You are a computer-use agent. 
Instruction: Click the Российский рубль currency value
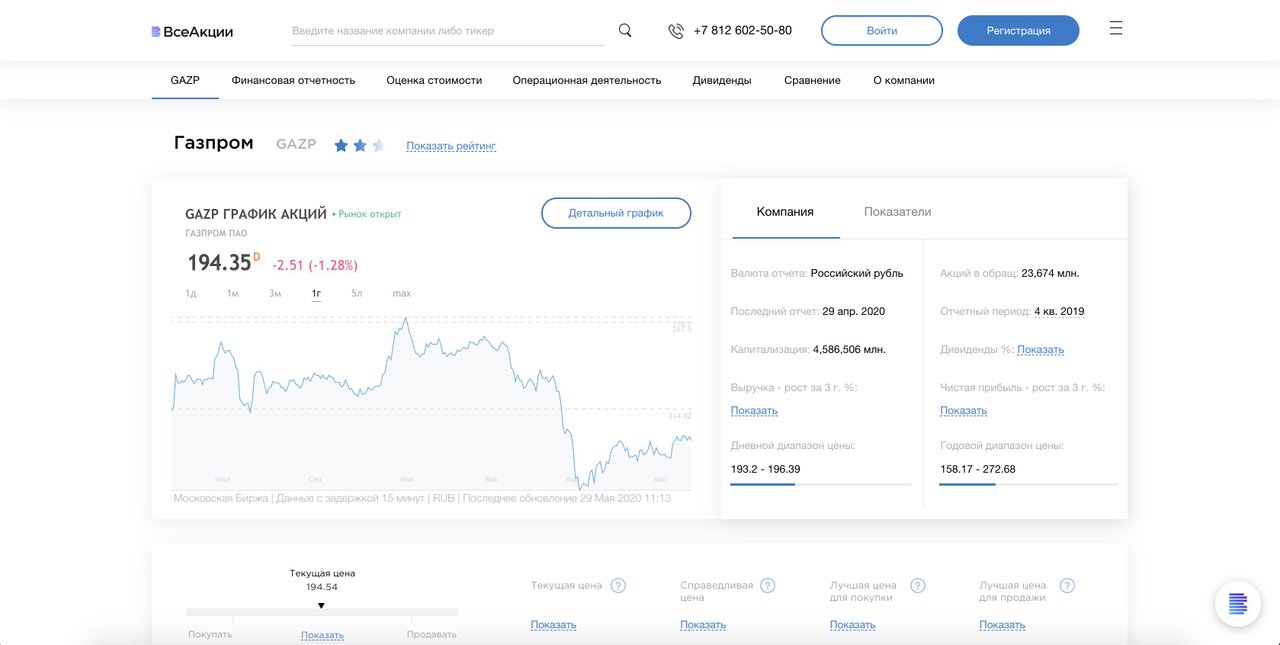click(857, 273)
